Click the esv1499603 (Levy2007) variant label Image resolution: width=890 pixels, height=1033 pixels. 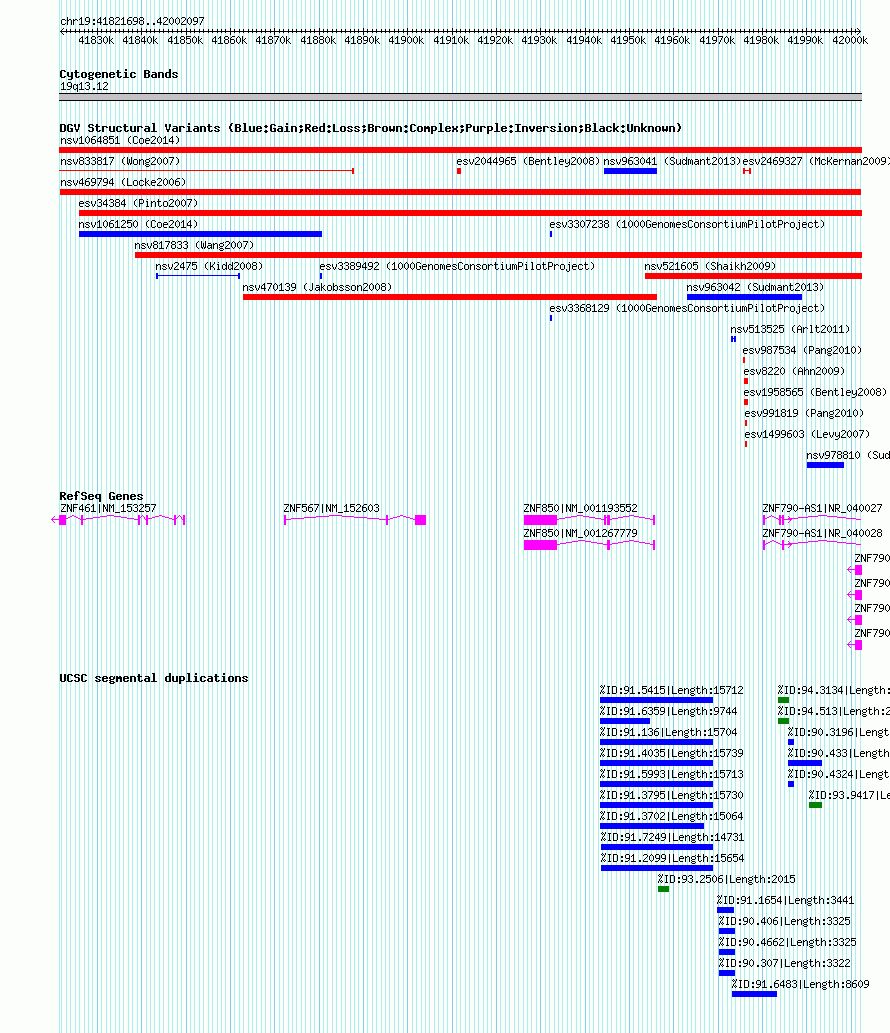807,435
